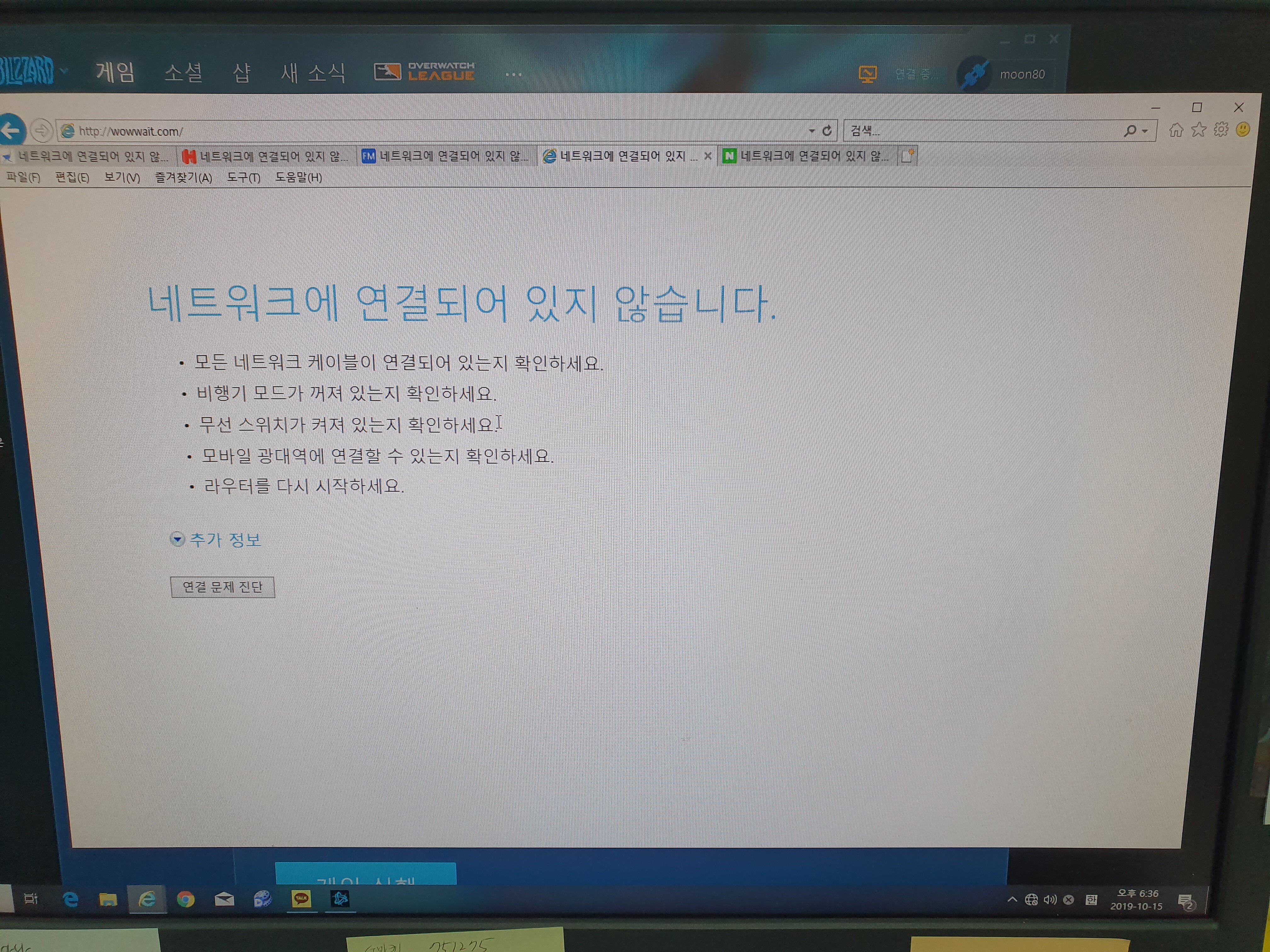Open a new tab button
The image size is (1270, 952).
(907, 156)
